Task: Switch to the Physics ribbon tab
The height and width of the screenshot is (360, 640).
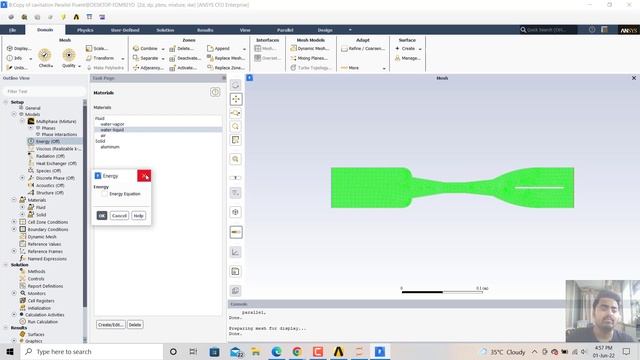Action: pos(85,30)
